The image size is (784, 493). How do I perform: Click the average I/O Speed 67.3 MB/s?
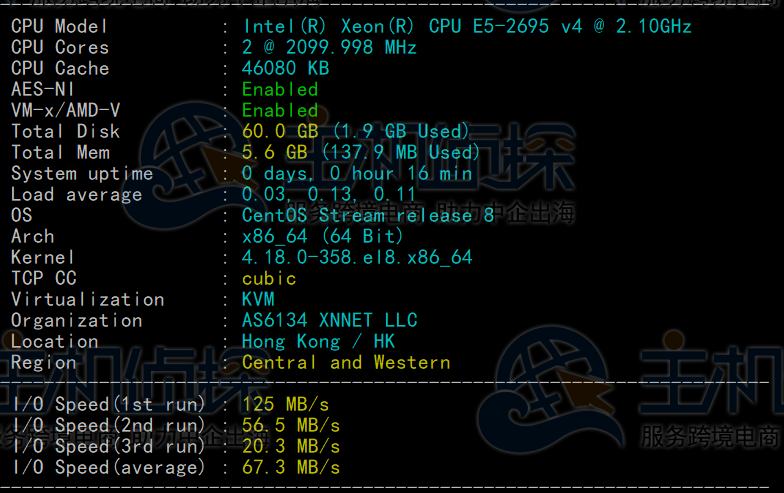291,468
